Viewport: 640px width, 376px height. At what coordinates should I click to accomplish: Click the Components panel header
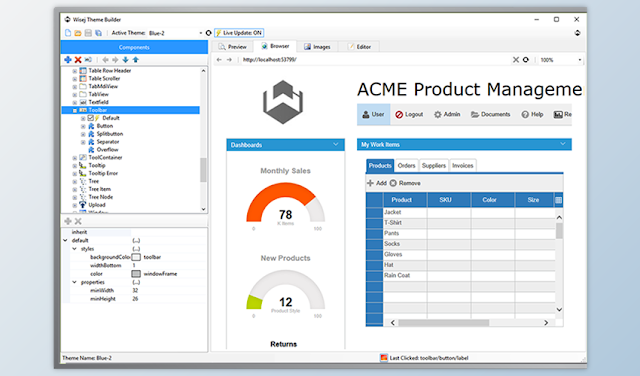click(134, 47)
